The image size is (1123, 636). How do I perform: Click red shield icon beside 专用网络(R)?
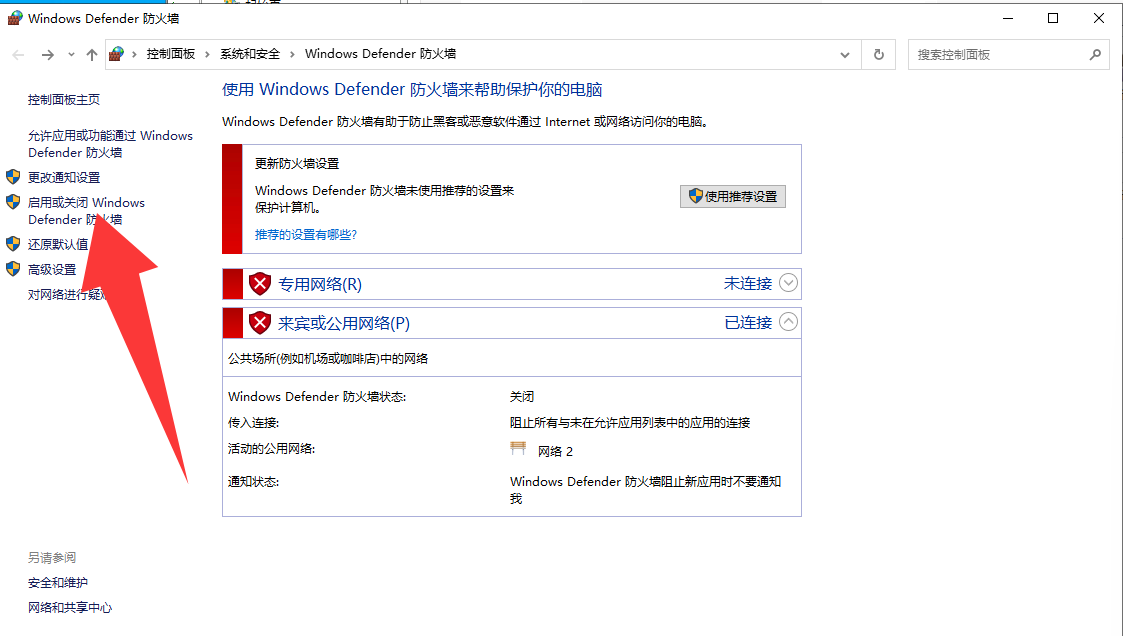pos(260,284)
